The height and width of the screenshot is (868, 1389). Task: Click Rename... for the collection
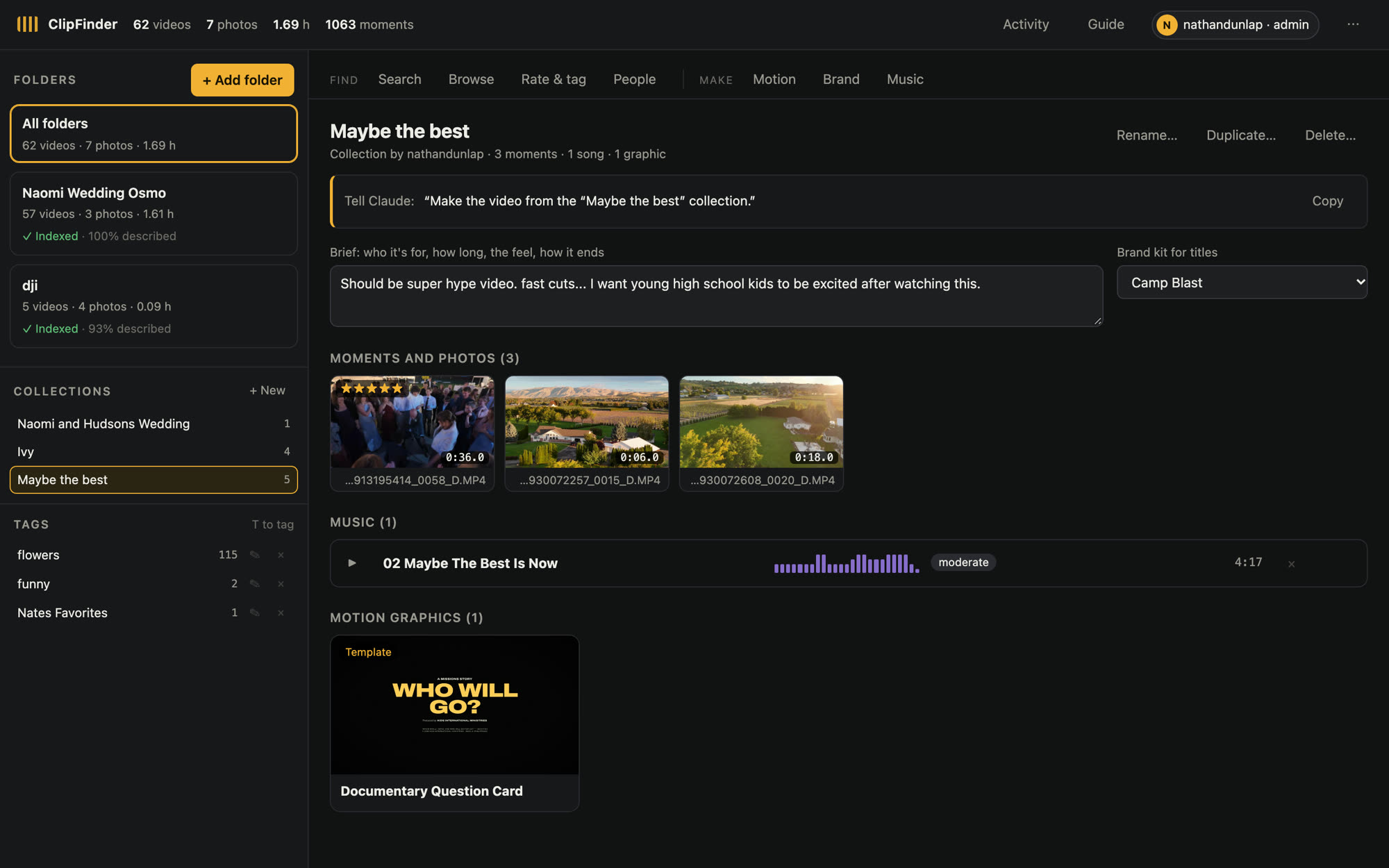(x=1147, y=135)
